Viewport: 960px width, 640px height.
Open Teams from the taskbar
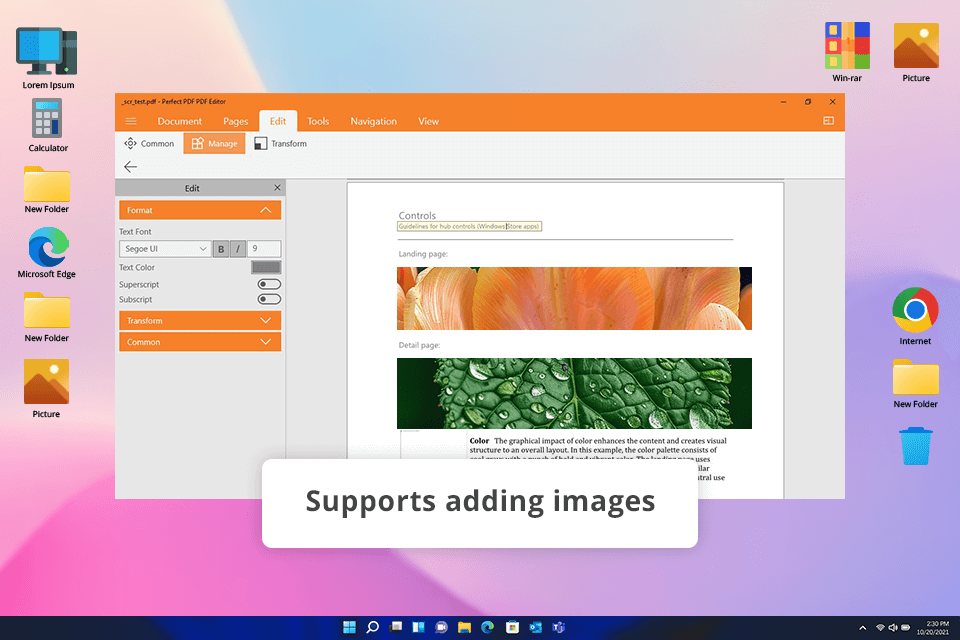[558, 627]
